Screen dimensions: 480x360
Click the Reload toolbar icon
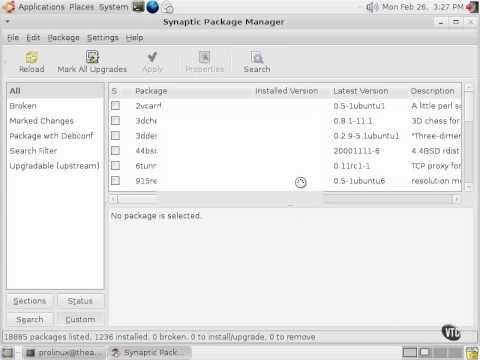click(32, 57)
